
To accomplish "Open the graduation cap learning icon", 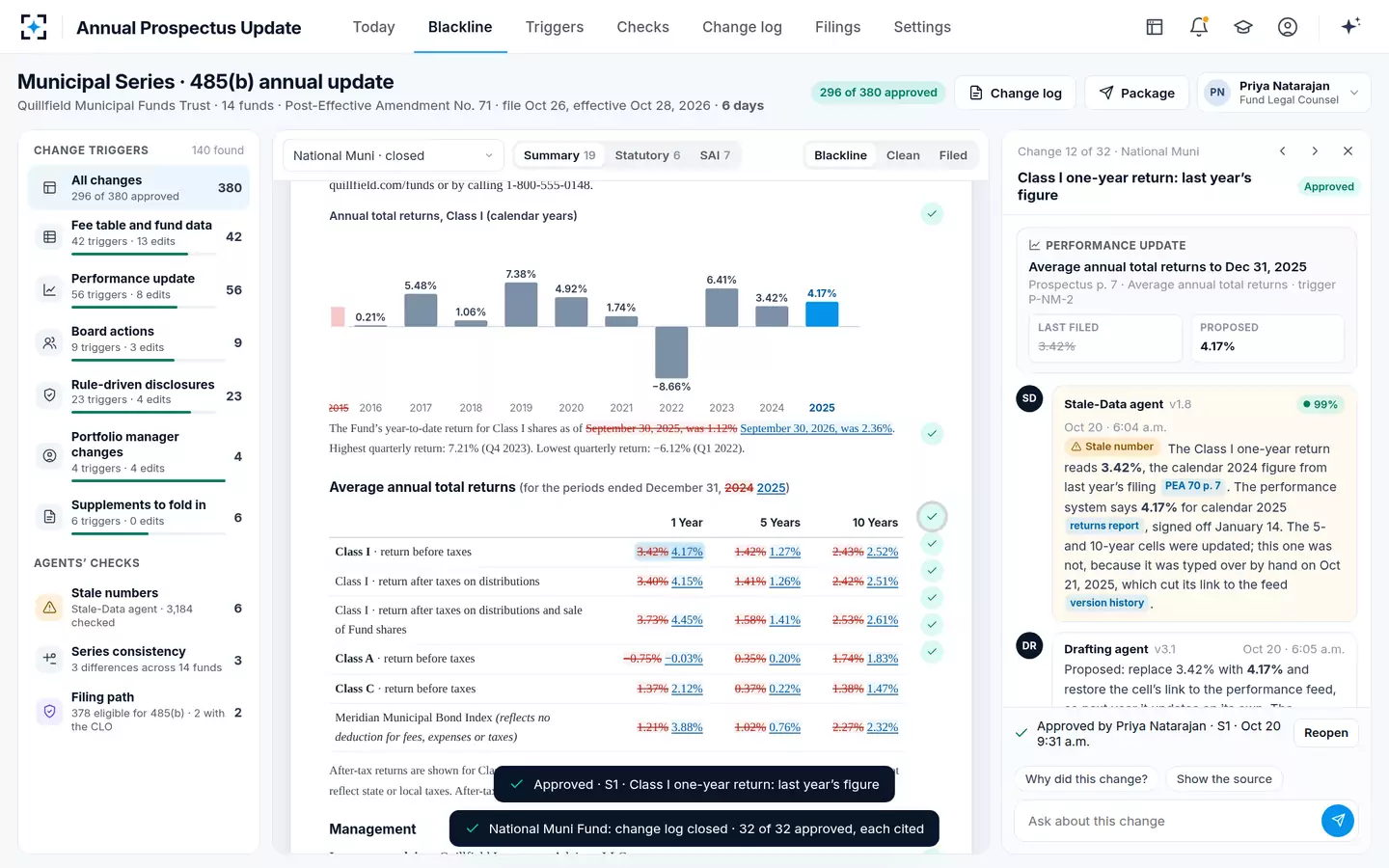I will (x=1243, y=27).
